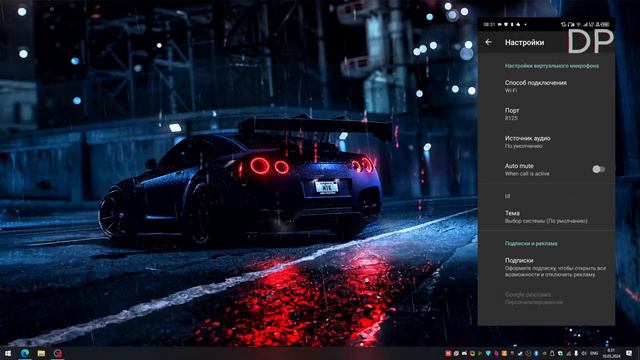The image size is (640, 360).
Task: Open the Источник аудио setting
Action: tap(546, 142)
